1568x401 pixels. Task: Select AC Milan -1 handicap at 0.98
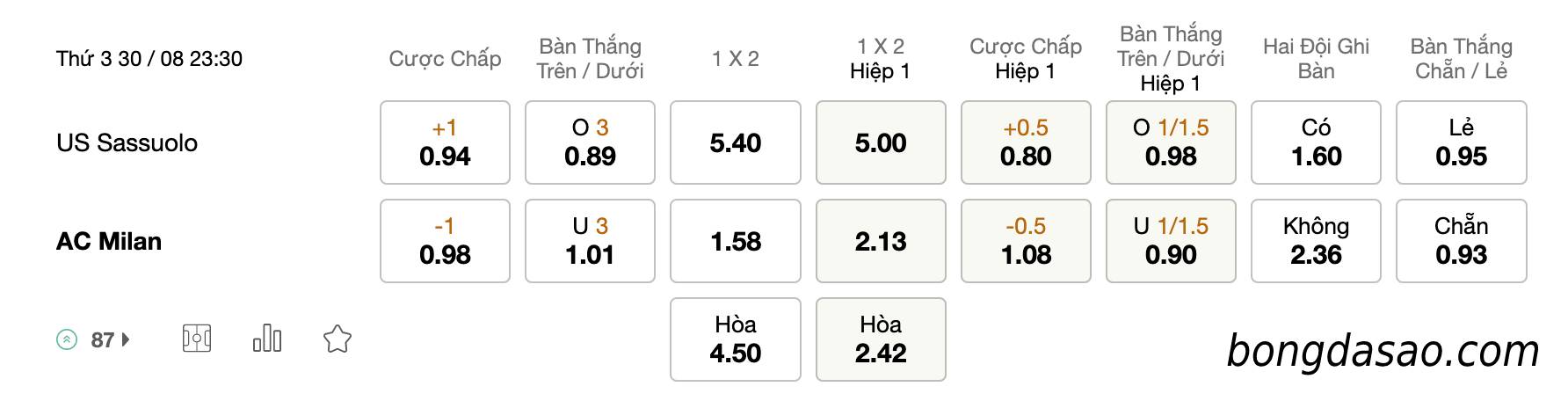coord(445,241)
